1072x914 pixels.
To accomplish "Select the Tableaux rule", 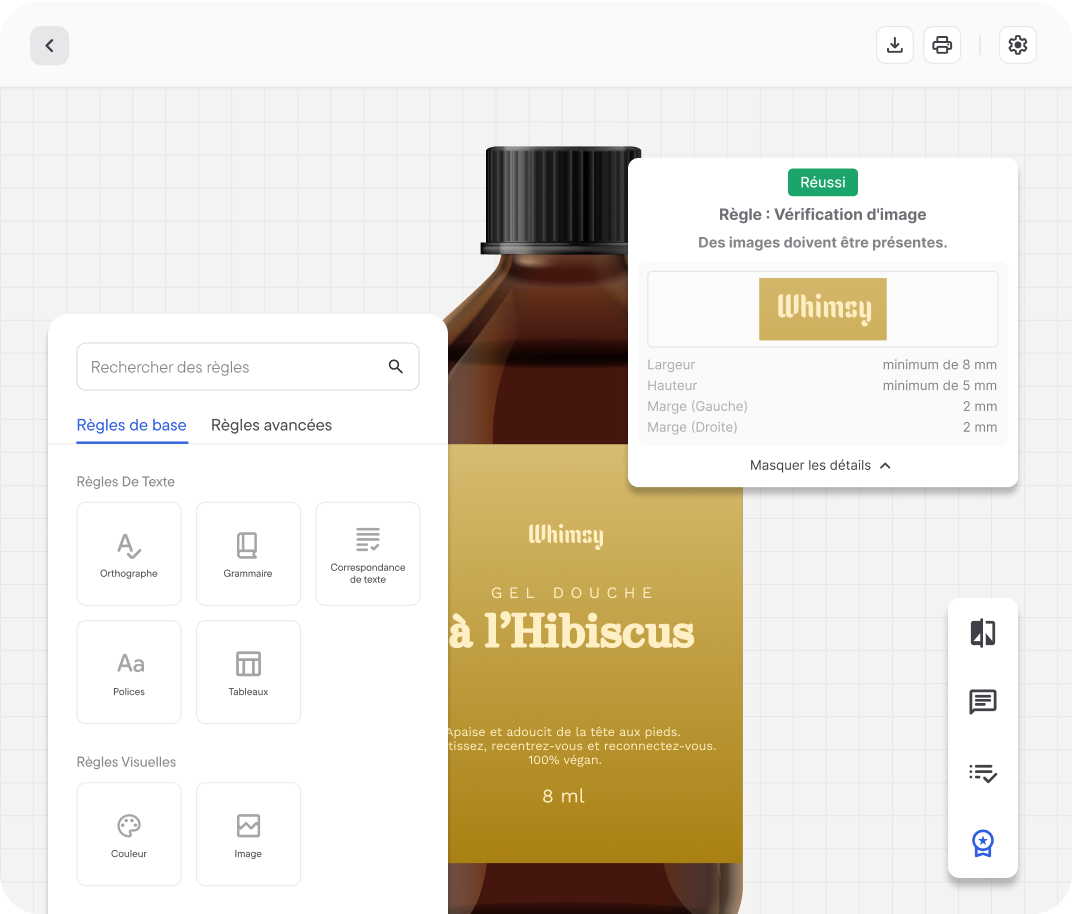I will (248, 672).
